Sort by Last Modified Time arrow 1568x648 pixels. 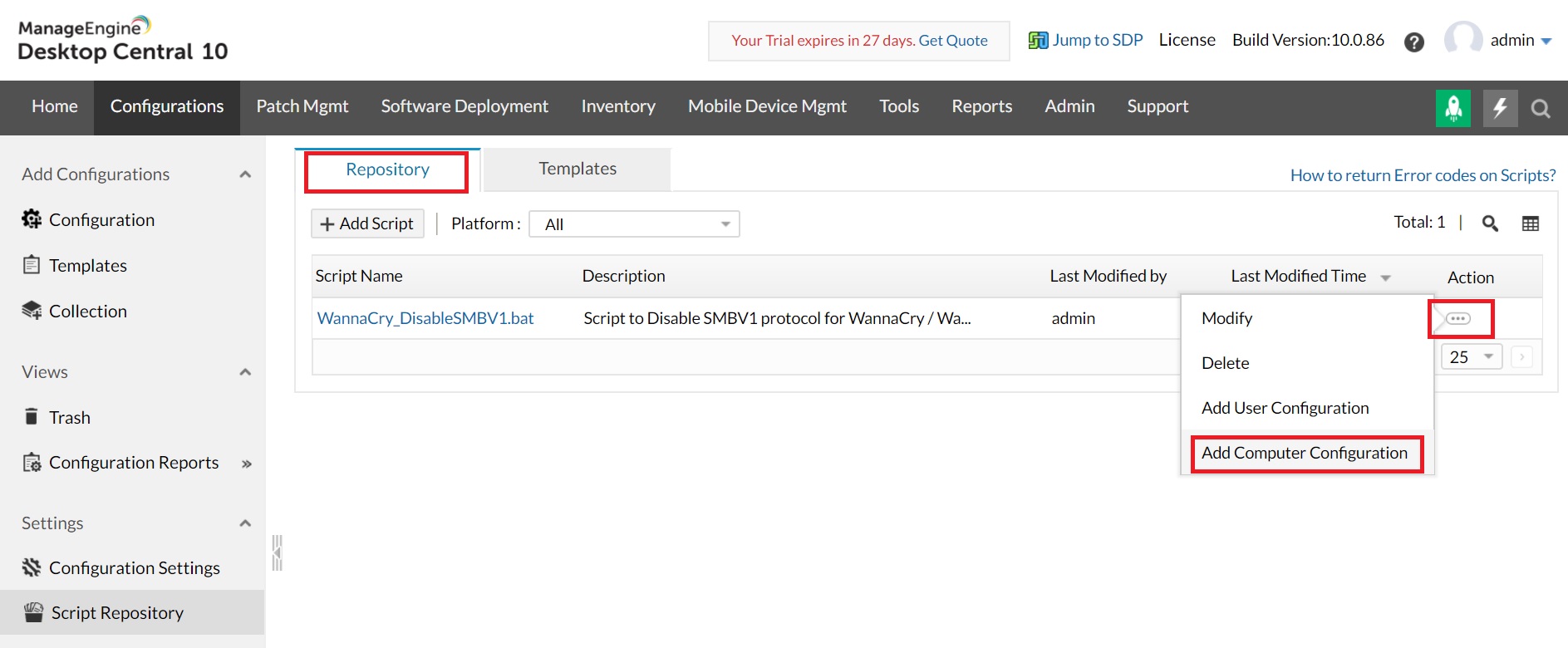click(x=1386, y=277)
